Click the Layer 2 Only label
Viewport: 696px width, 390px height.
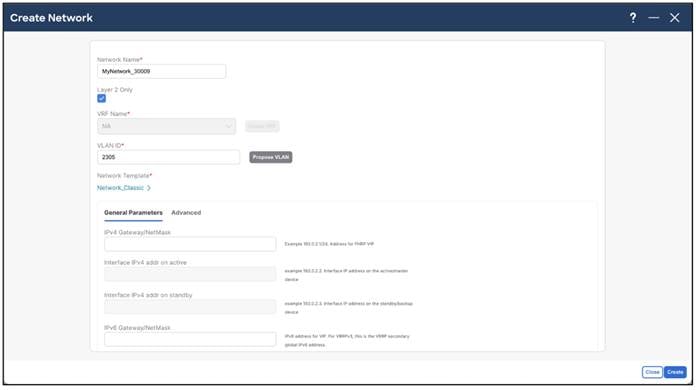click(x=115, y=90)
